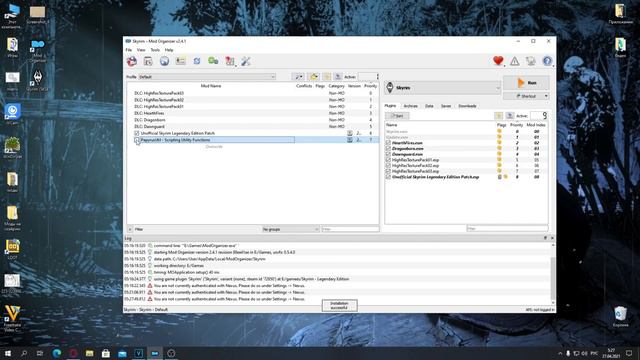Expand the mod list Filter panel
The image size is (640, 360).
[x=130, y=229]
